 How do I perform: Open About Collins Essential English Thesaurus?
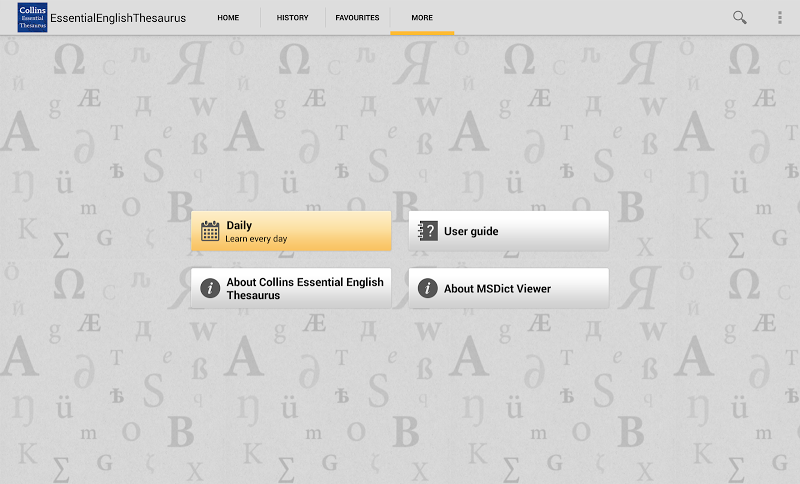click(291, 288)
